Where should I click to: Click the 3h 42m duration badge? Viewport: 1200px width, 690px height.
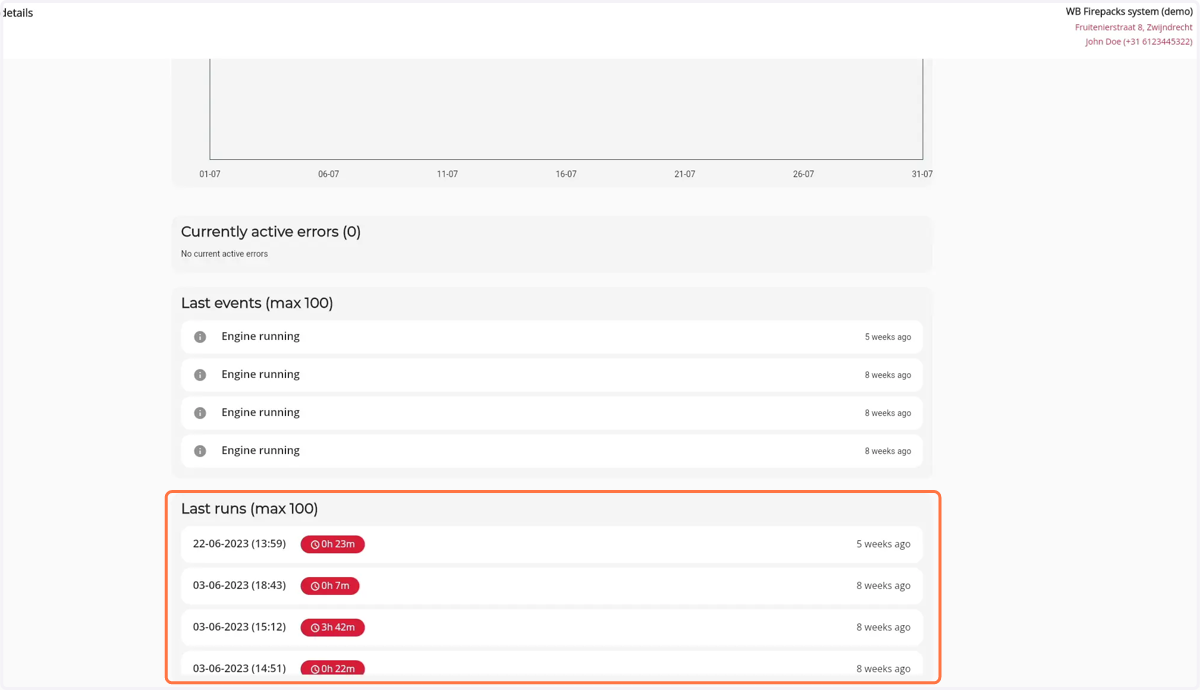coord(333,628)
